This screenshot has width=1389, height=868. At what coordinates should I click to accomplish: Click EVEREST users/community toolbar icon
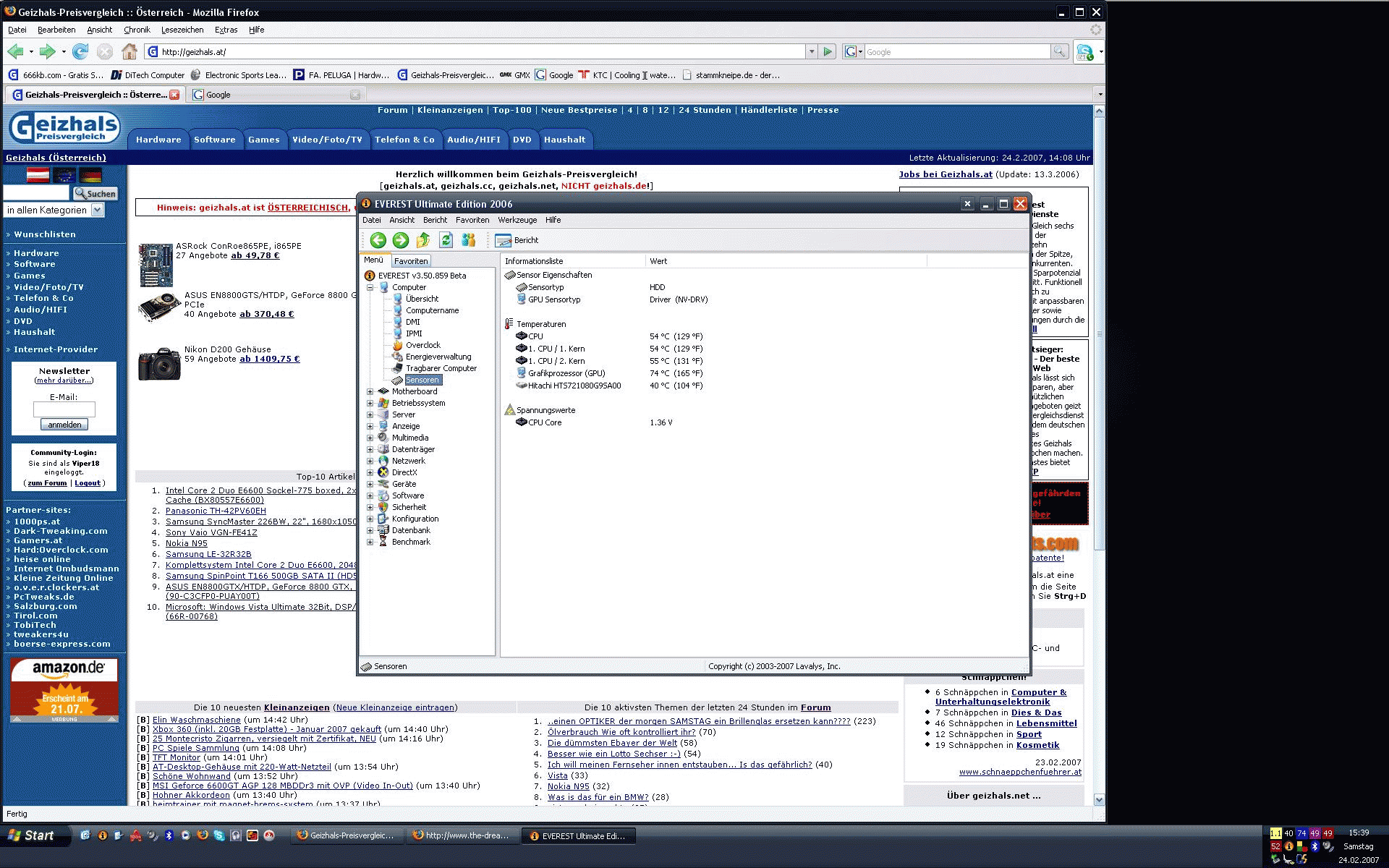[x=468, y=240]
